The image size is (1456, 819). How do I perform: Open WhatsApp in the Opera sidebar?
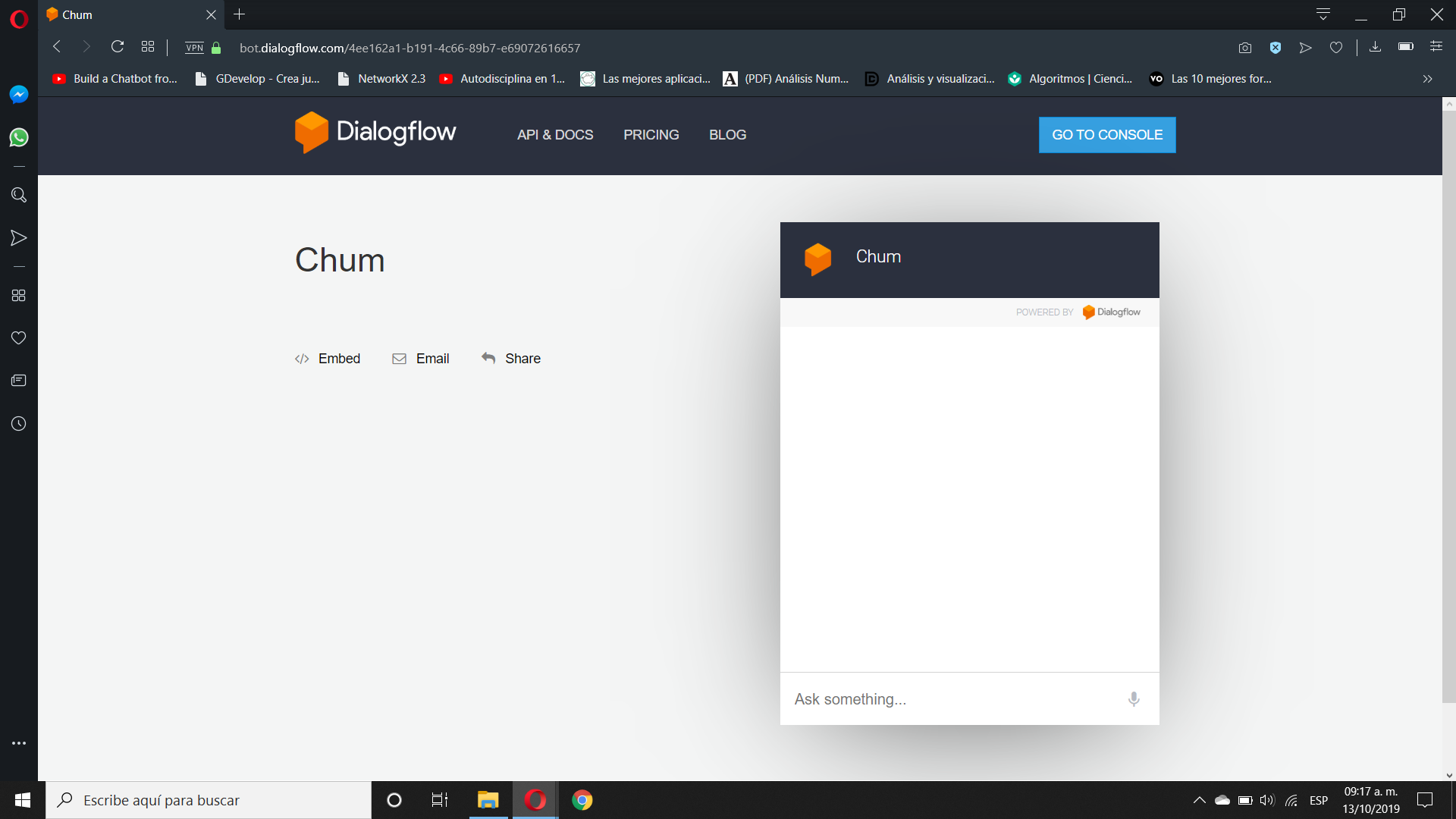[19, 137]
